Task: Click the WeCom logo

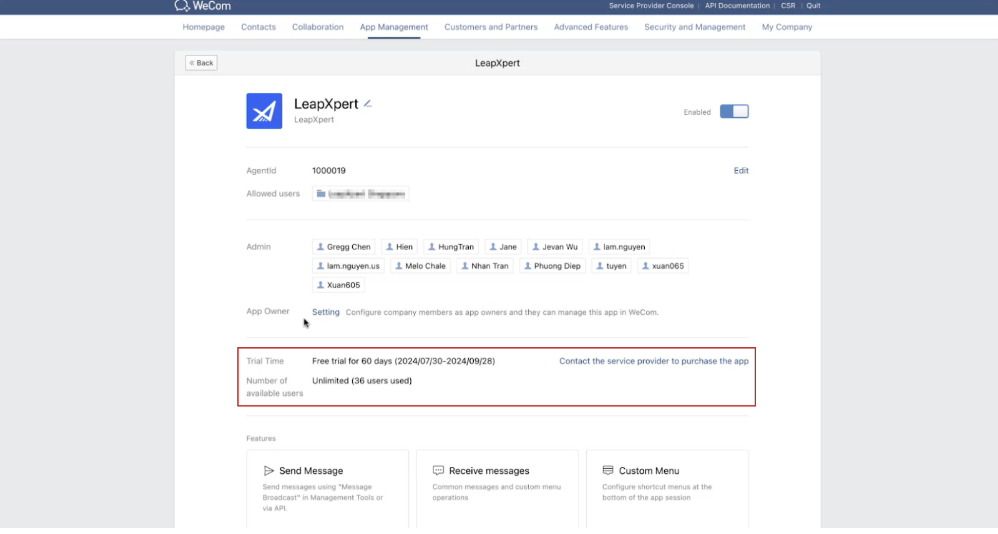Action: coord(202,6)
